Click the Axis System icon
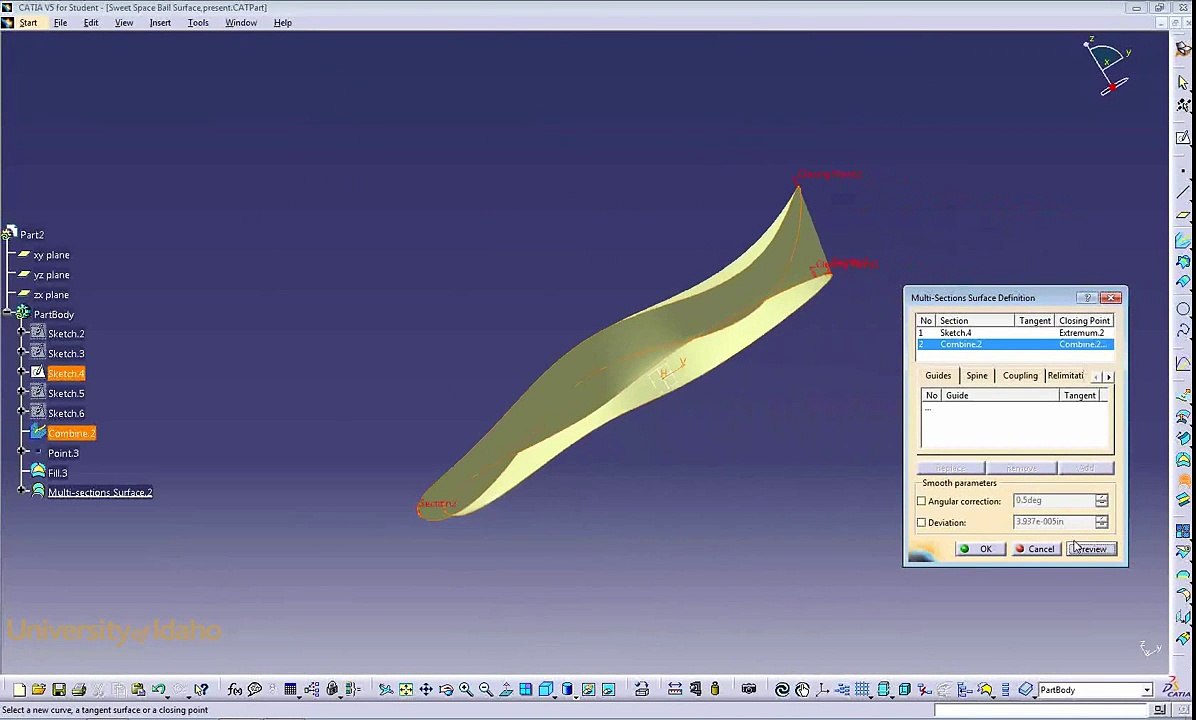 click(822, 689)
